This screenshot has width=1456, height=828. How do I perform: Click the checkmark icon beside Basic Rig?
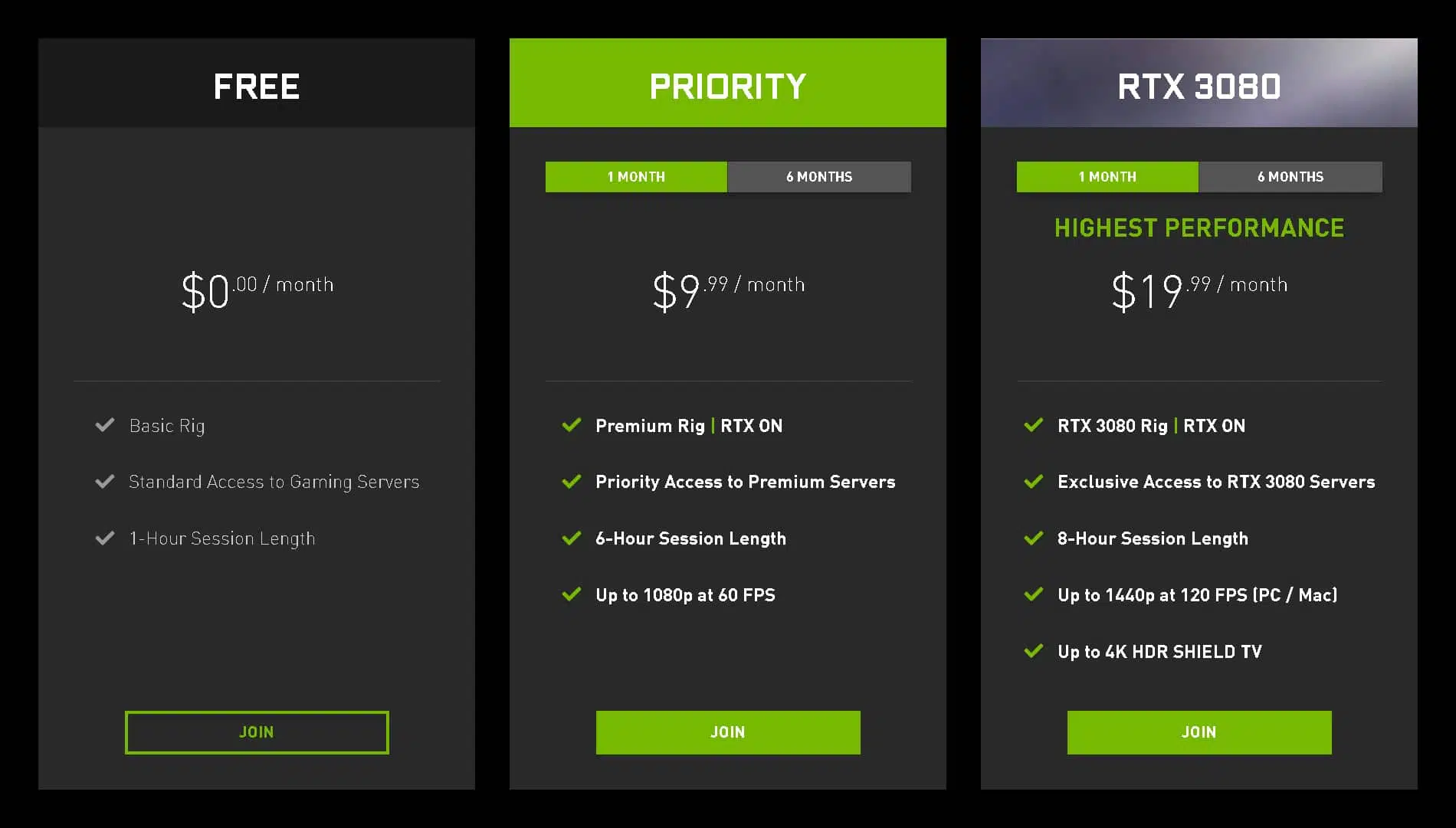[105, 424]
